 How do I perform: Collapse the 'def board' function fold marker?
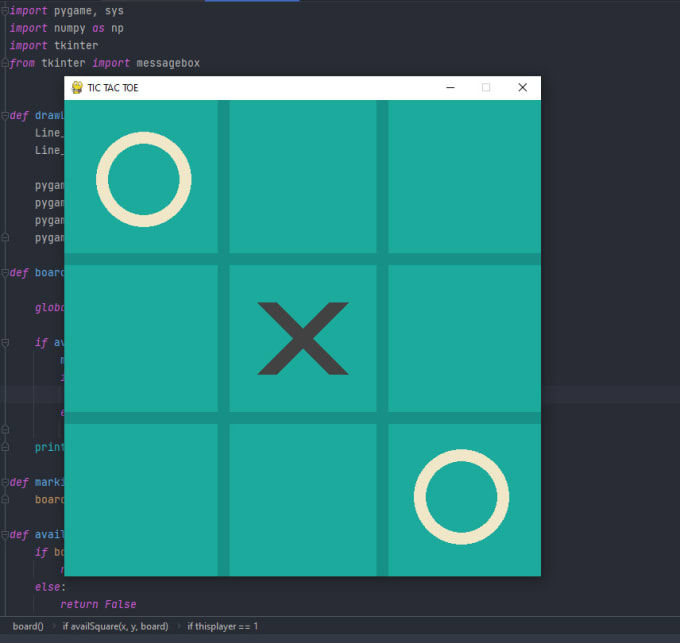[5, 273]
